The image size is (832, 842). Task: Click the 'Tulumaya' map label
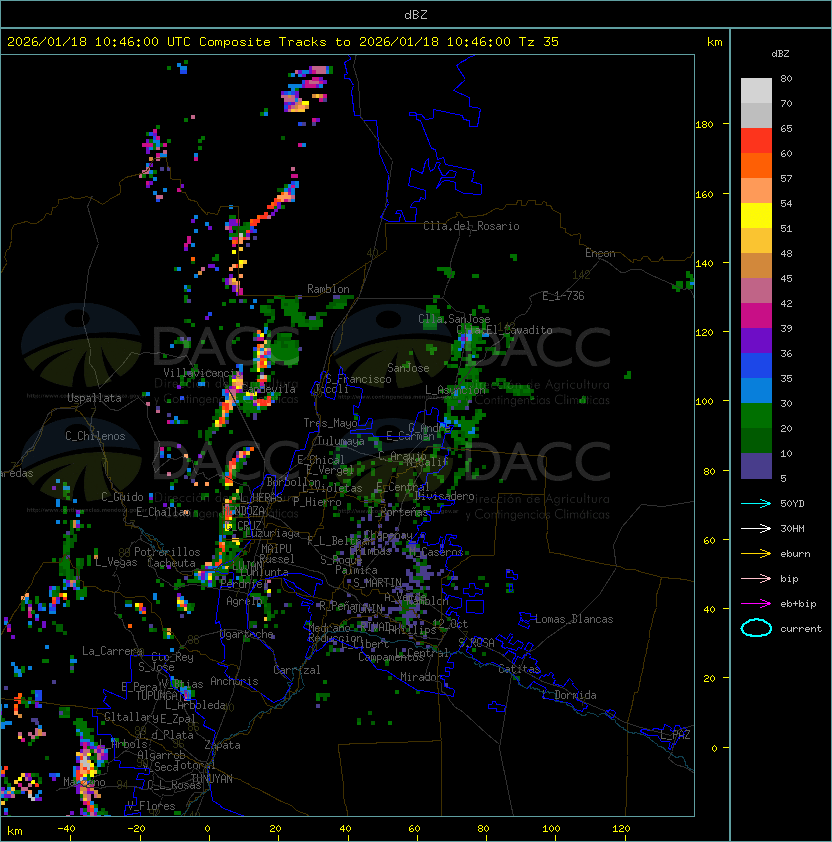[341, 441]
